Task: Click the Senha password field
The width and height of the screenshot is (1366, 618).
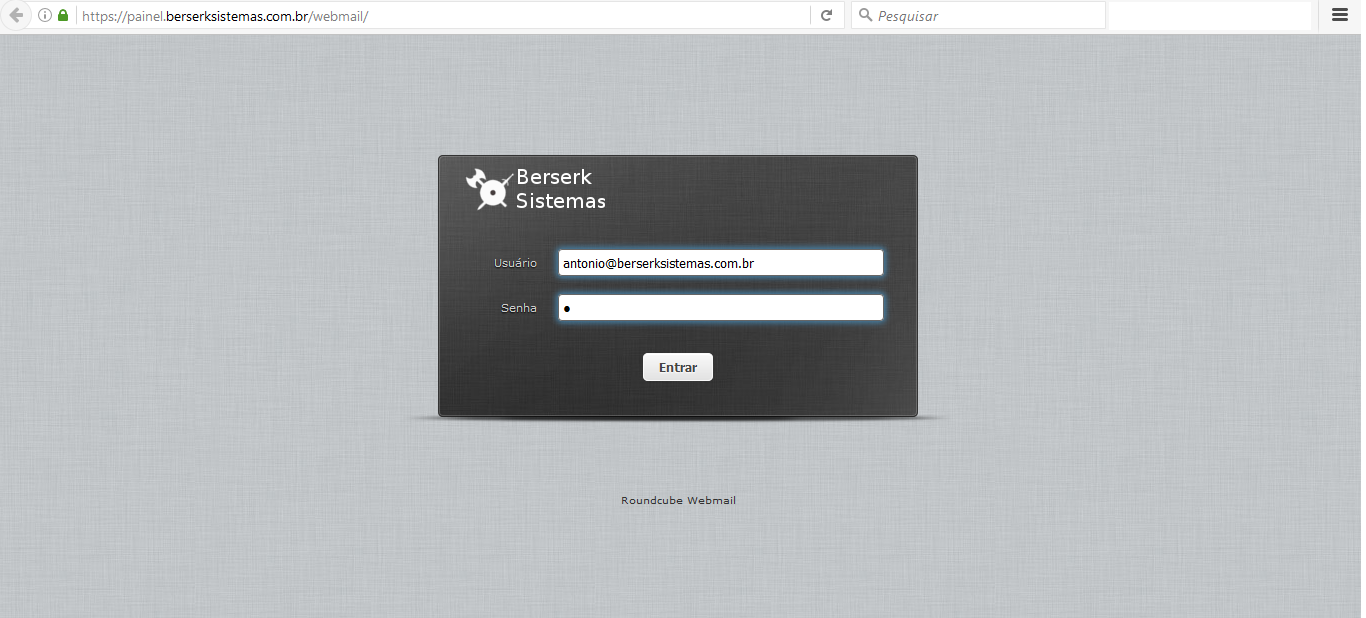Action: 721,308
